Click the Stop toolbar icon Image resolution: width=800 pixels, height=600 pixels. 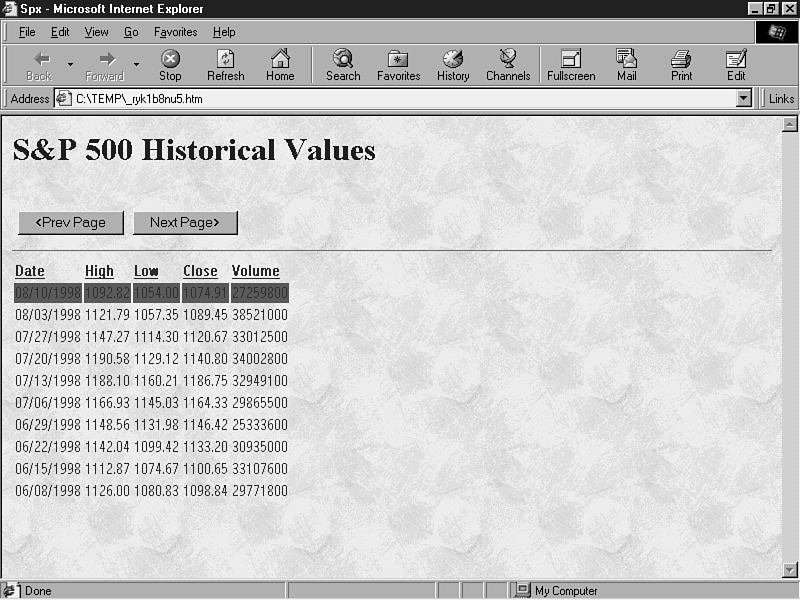(x=170, y=65)
